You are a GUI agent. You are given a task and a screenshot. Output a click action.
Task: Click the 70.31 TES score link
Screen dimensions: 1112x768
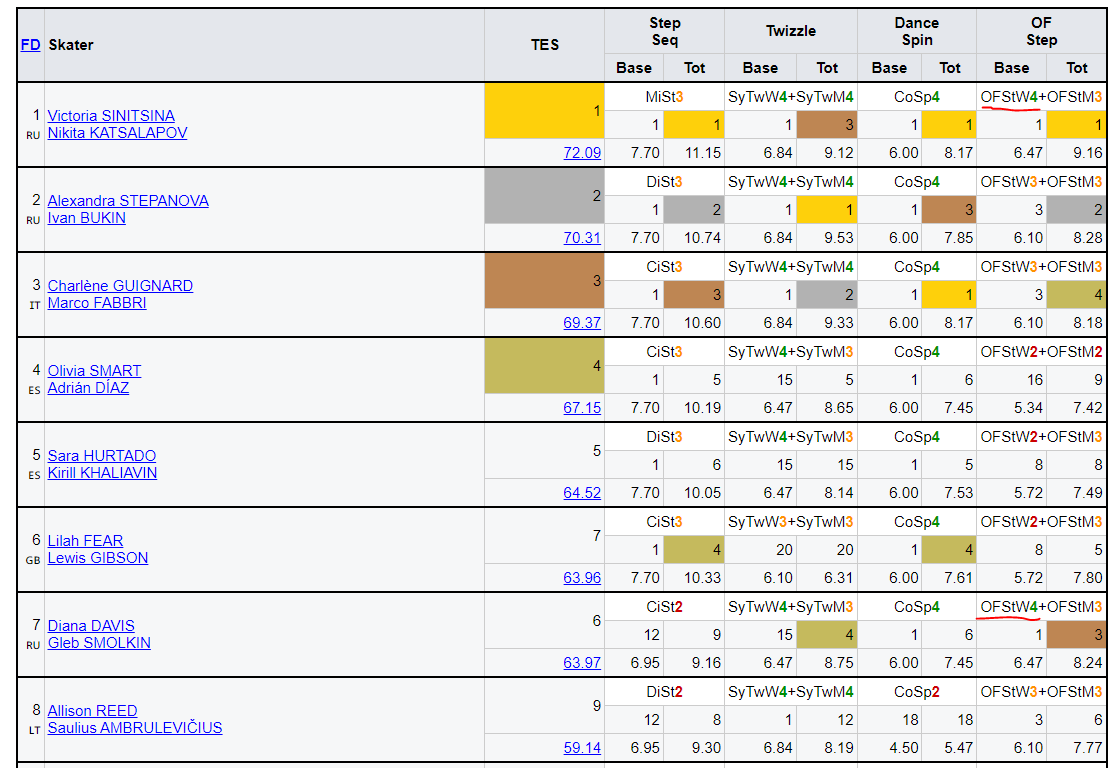[x=582, y=238]
